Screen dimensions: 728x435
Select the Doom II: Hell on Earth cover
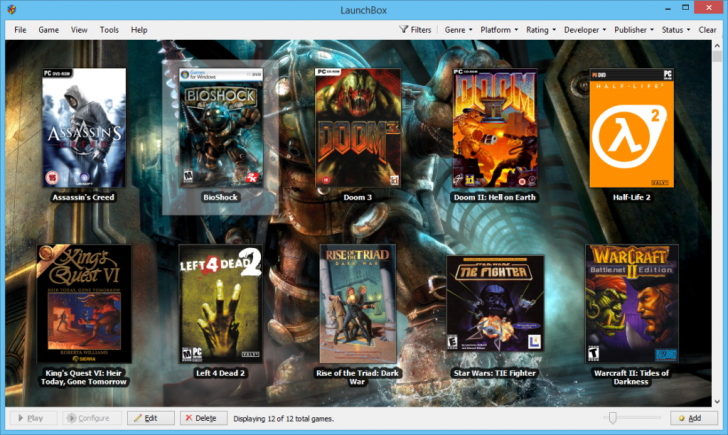pos(495,128)
